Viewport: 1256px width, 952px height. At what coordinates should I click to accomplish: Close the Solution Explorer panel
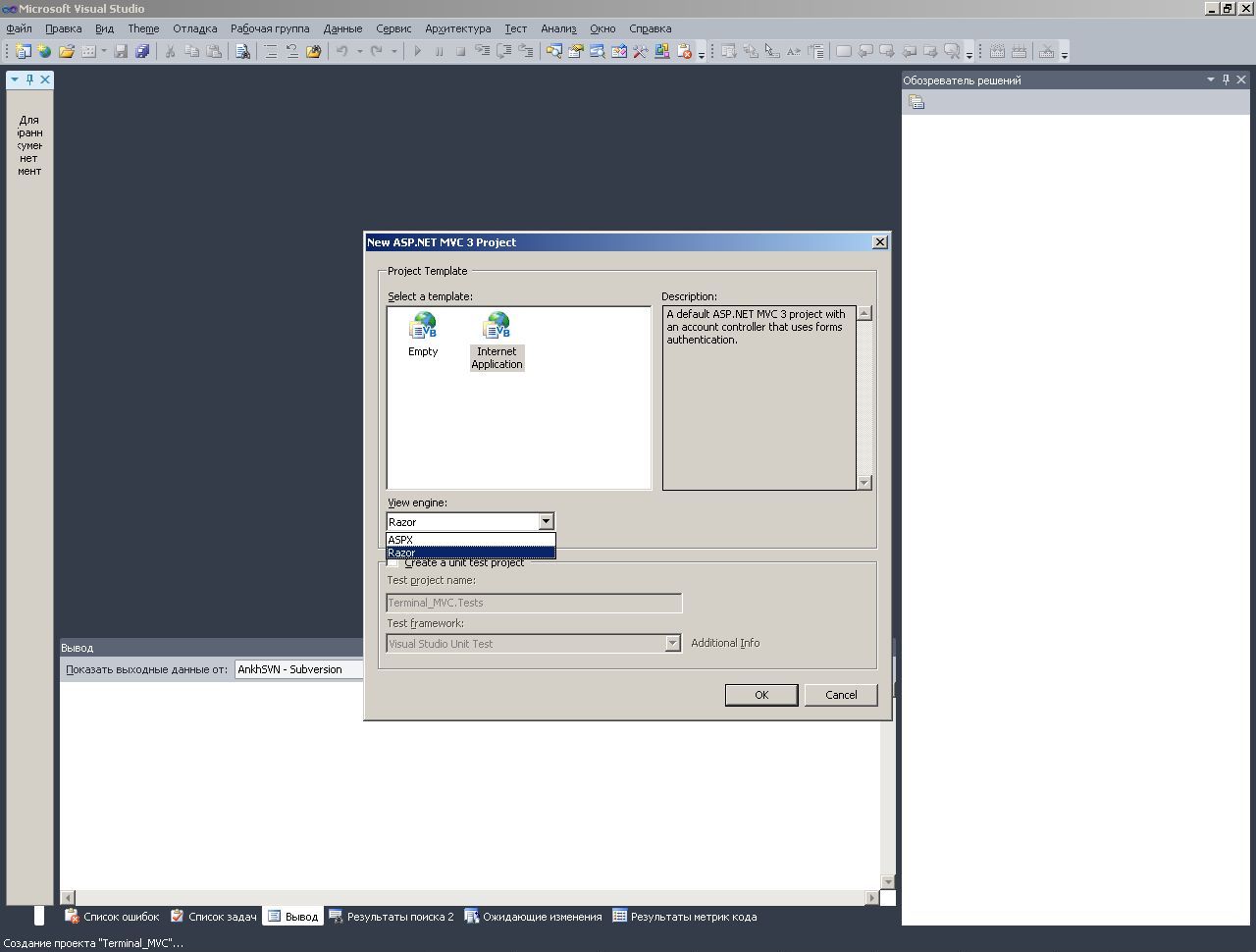[x=1241, y=79]
